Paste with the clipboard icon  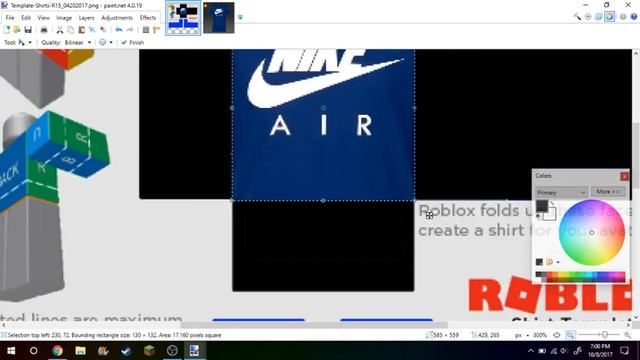coord(82,30)
